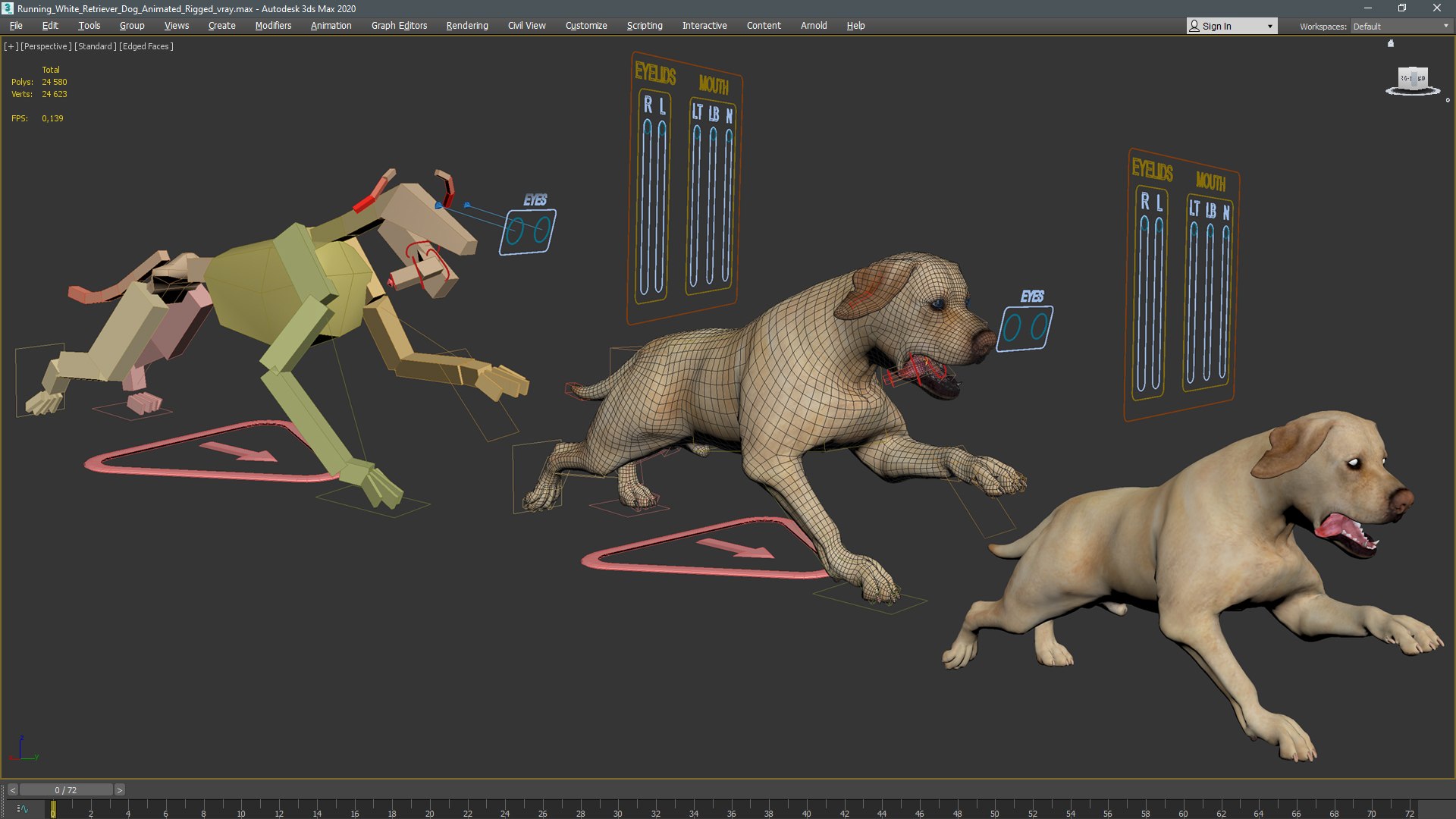Open the Mini Curve Editor icon
1456x819 pixels.
coord(22,809)
